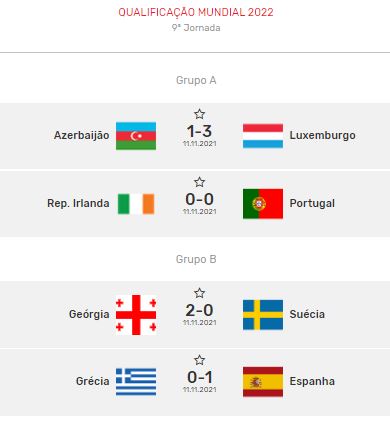
Task: Toggle star for Geórgia vs Suécia match
Action: point(199,293)
